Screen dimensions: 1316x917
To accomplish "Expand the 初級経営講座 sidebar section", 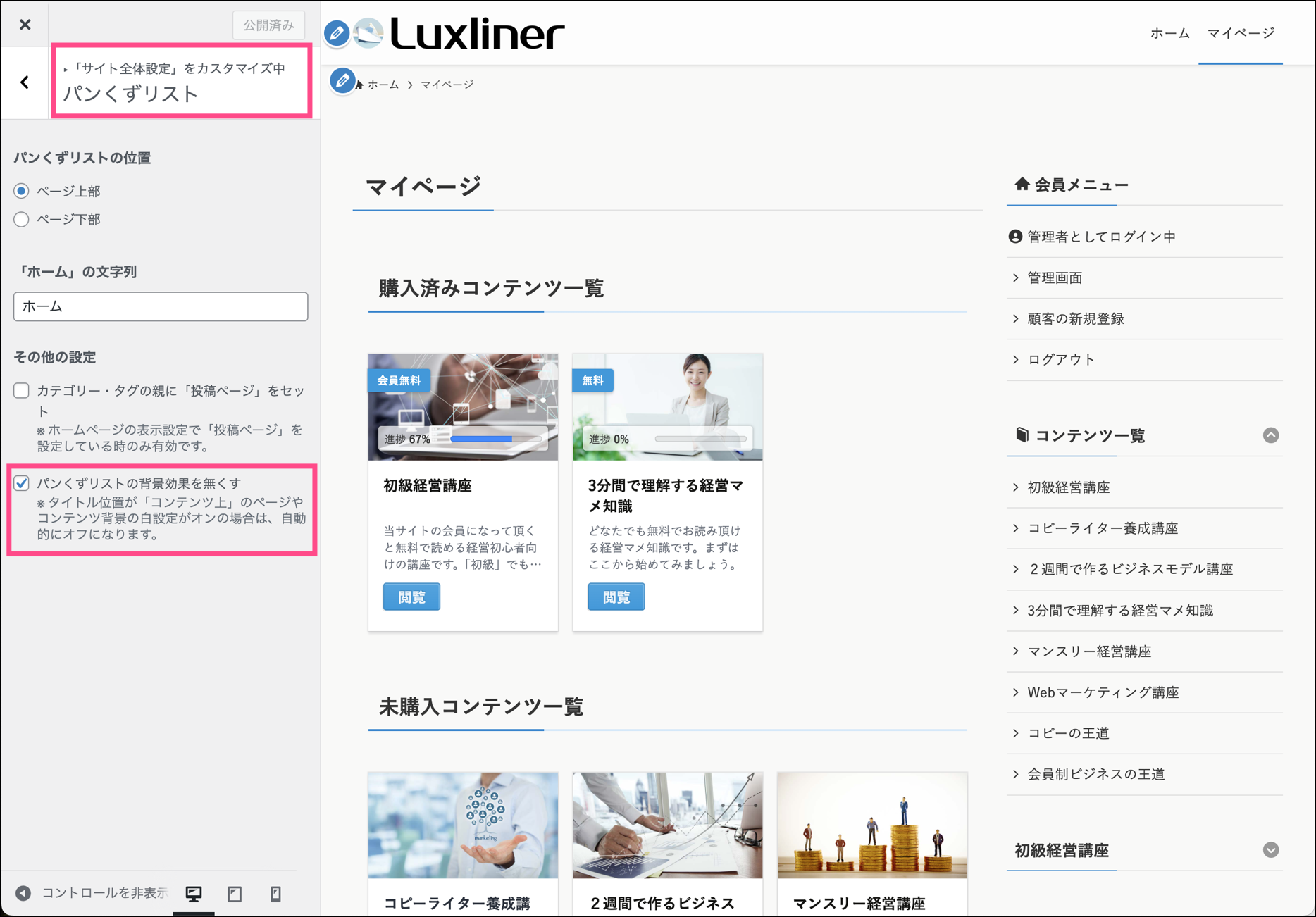I will (1270, 850).
